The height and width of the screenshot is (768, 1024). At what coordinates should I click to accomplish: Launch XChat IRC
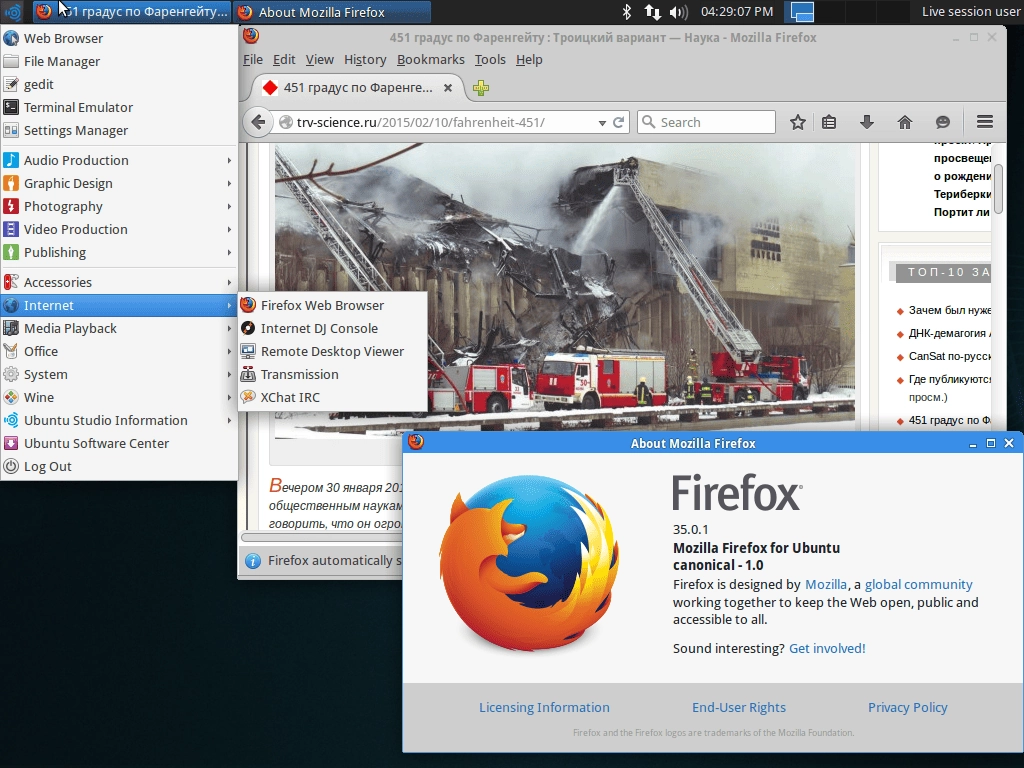pos(332,397)
